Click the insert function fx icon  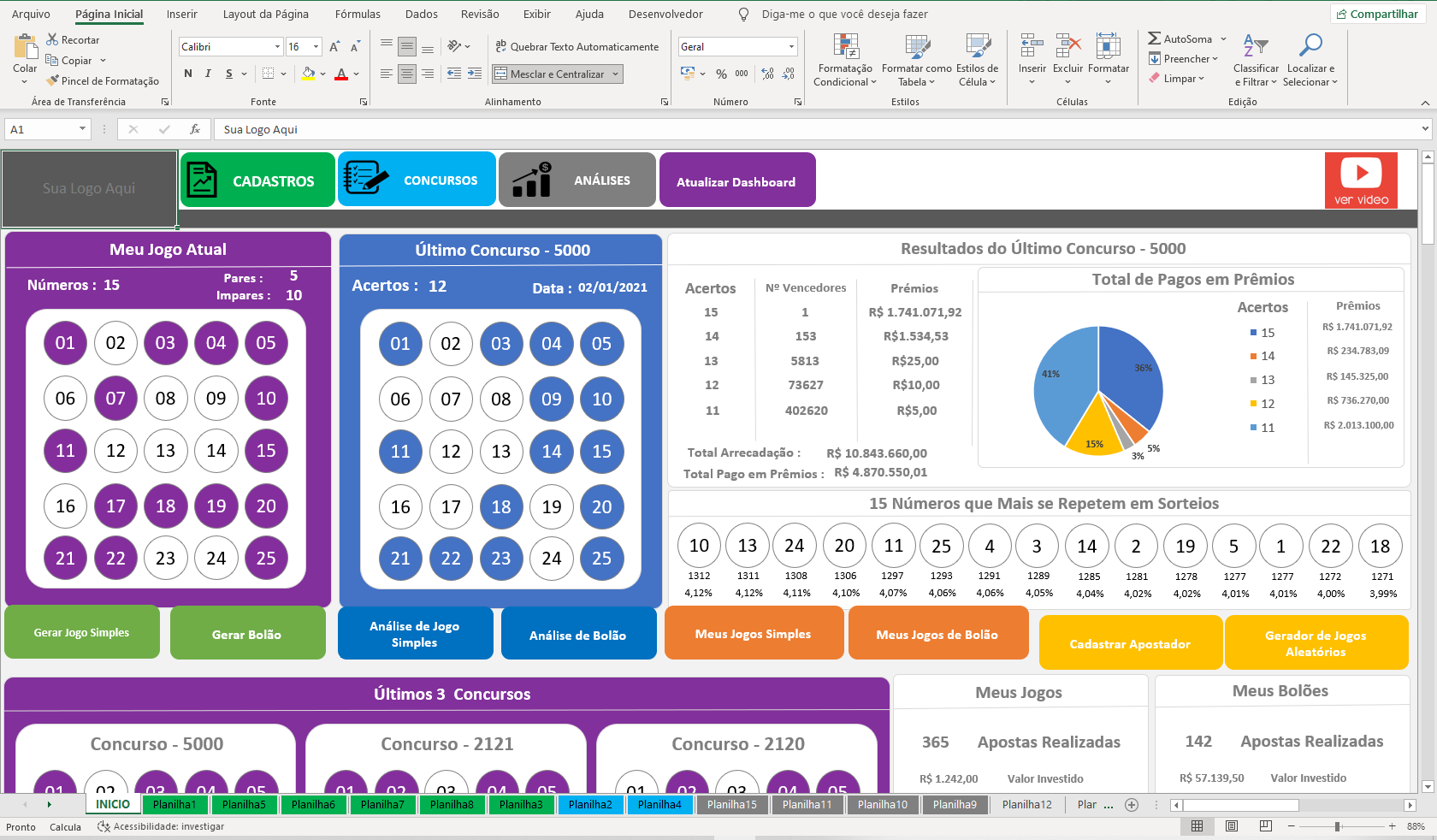click(x=195, y=129)
